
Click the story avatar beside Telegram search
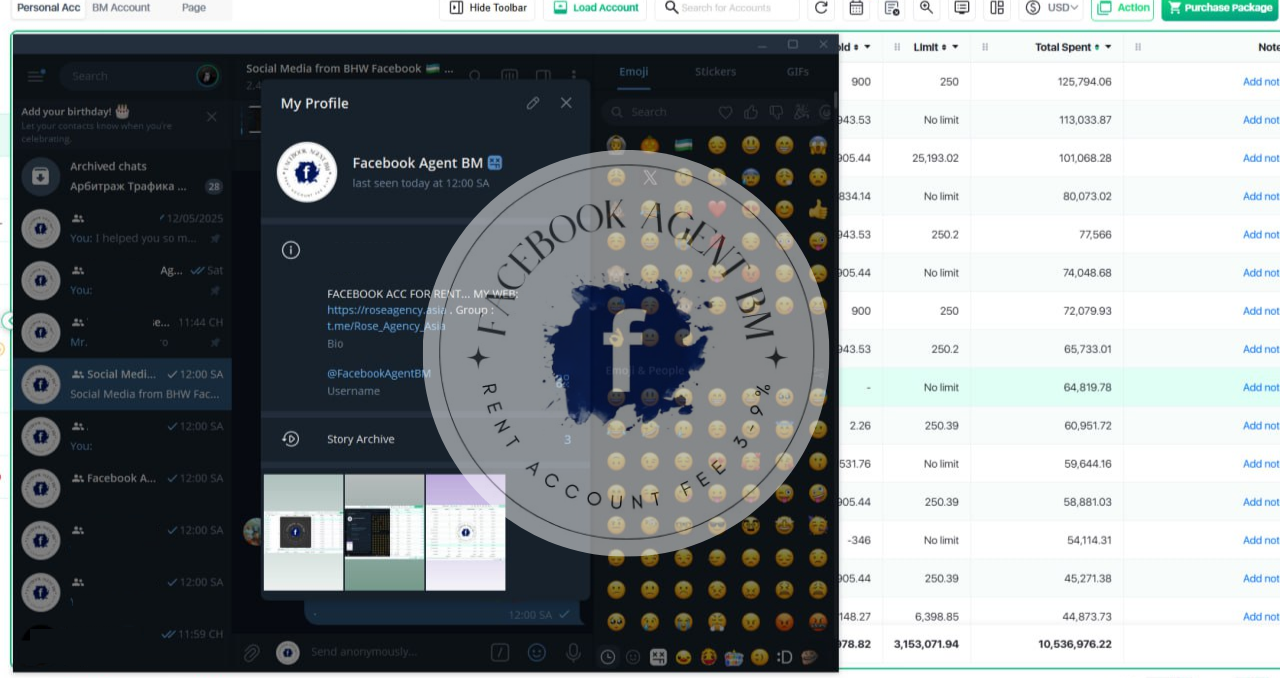tap(208, 76)
